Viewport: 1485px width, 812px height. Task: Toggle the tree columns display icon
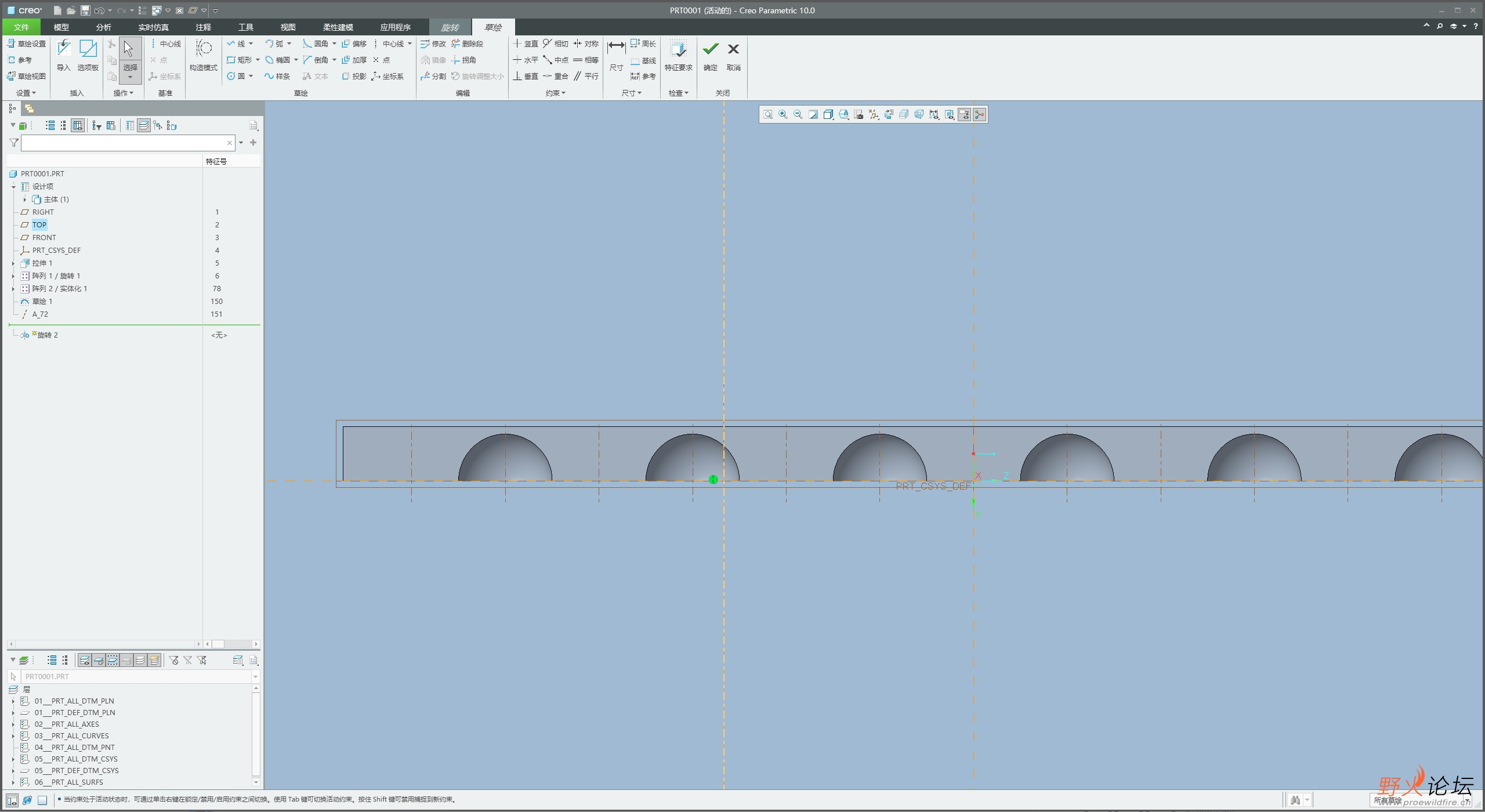click(x=78, y=125)
